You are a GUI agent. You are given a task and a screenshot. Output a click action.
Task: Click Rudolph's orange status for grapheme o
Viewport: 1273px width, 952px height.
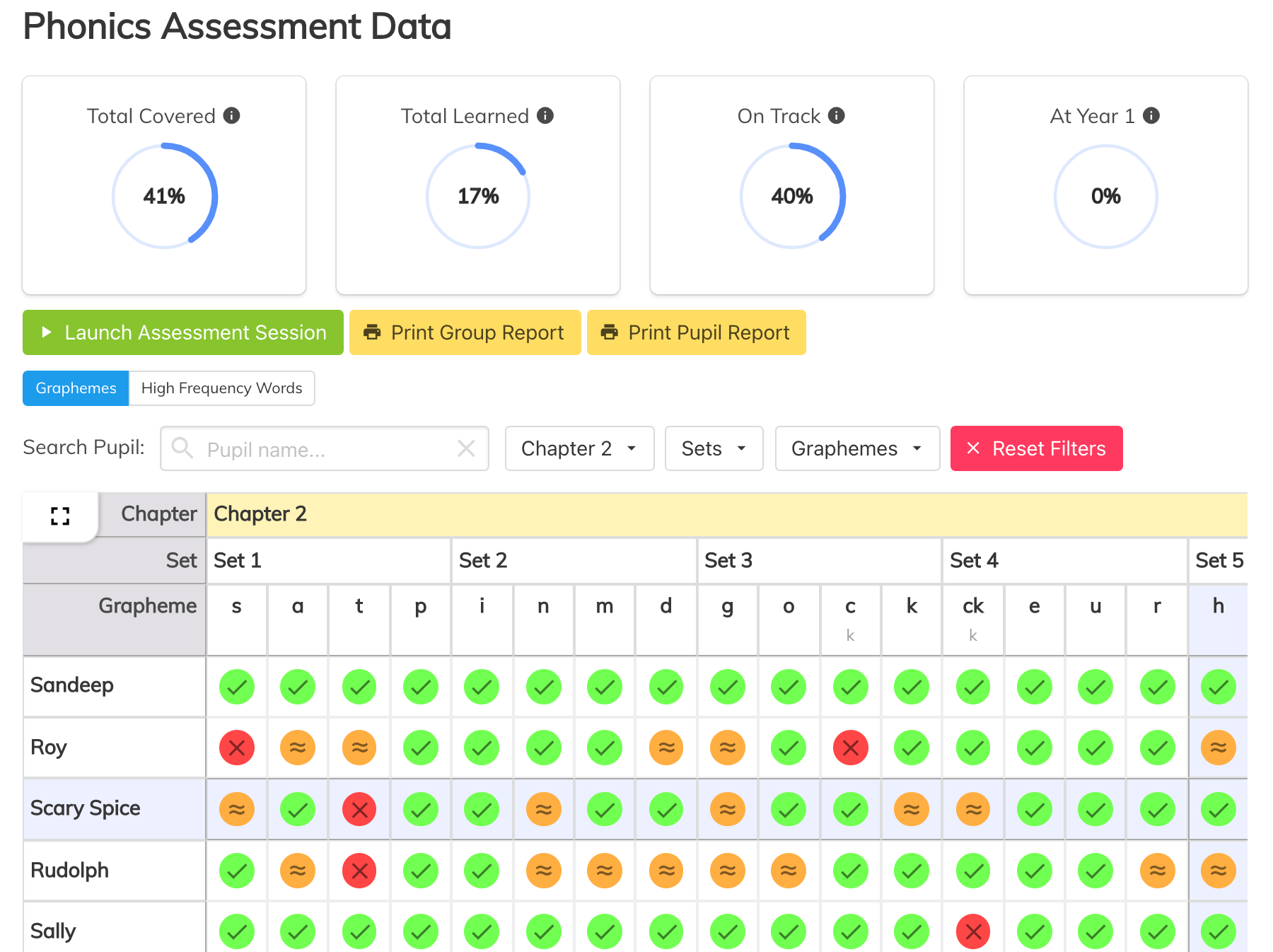pos(789,871)
